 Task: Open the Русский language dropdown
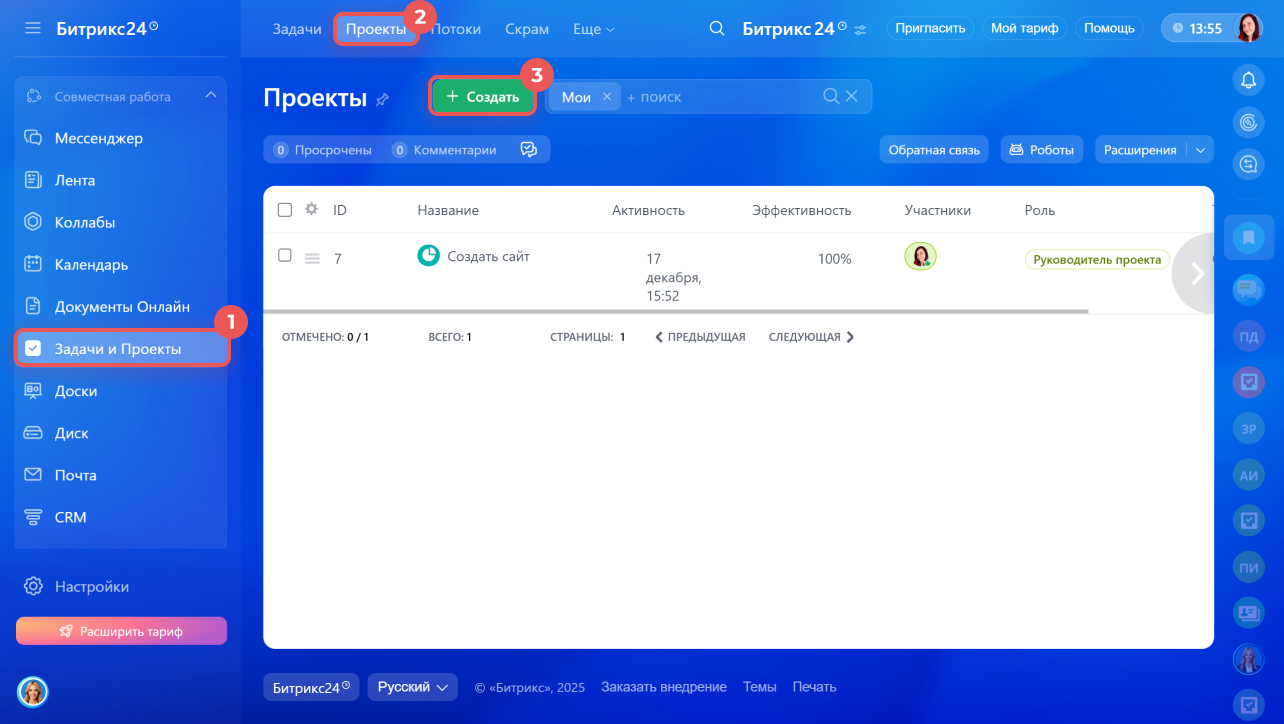413,687
